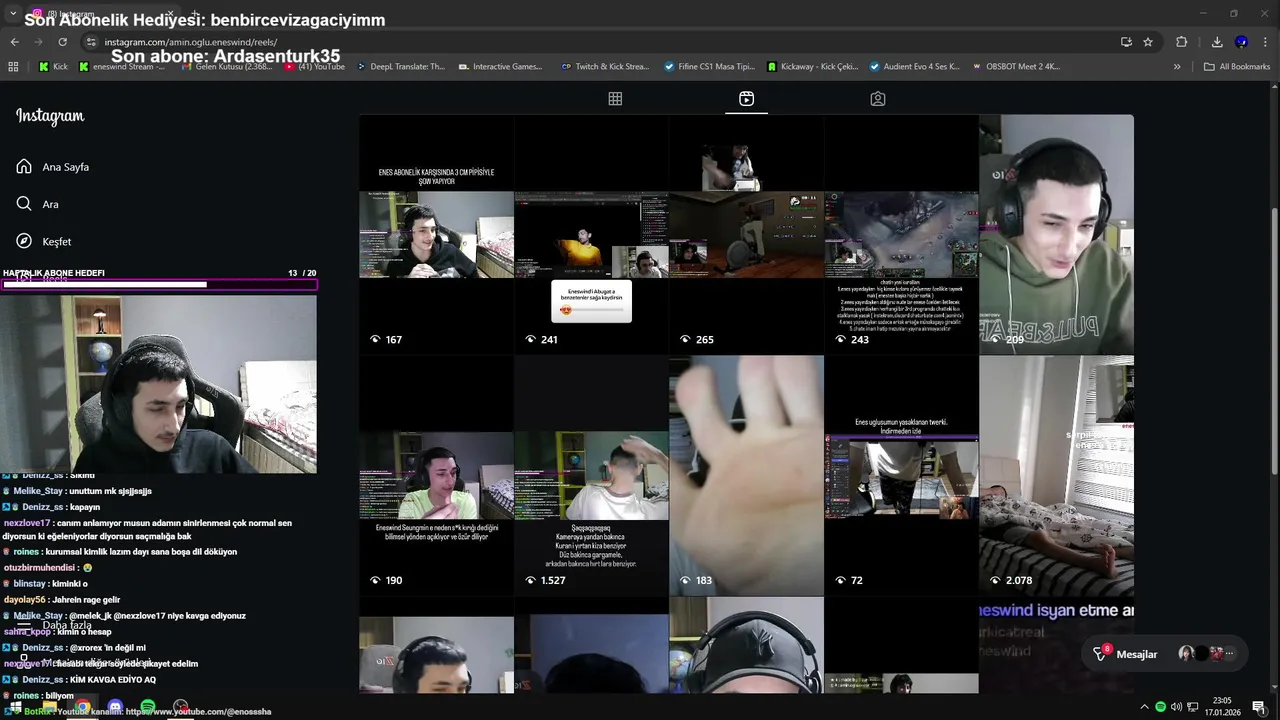Click the browser back arrow
1280x720 pixels.
point(14,42)
